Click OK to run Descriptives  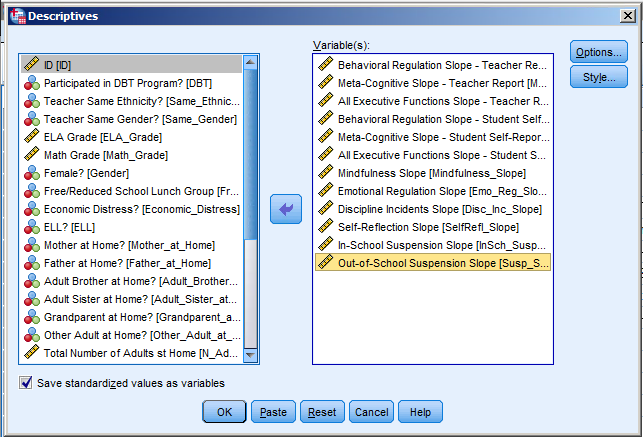click(224, 412)
